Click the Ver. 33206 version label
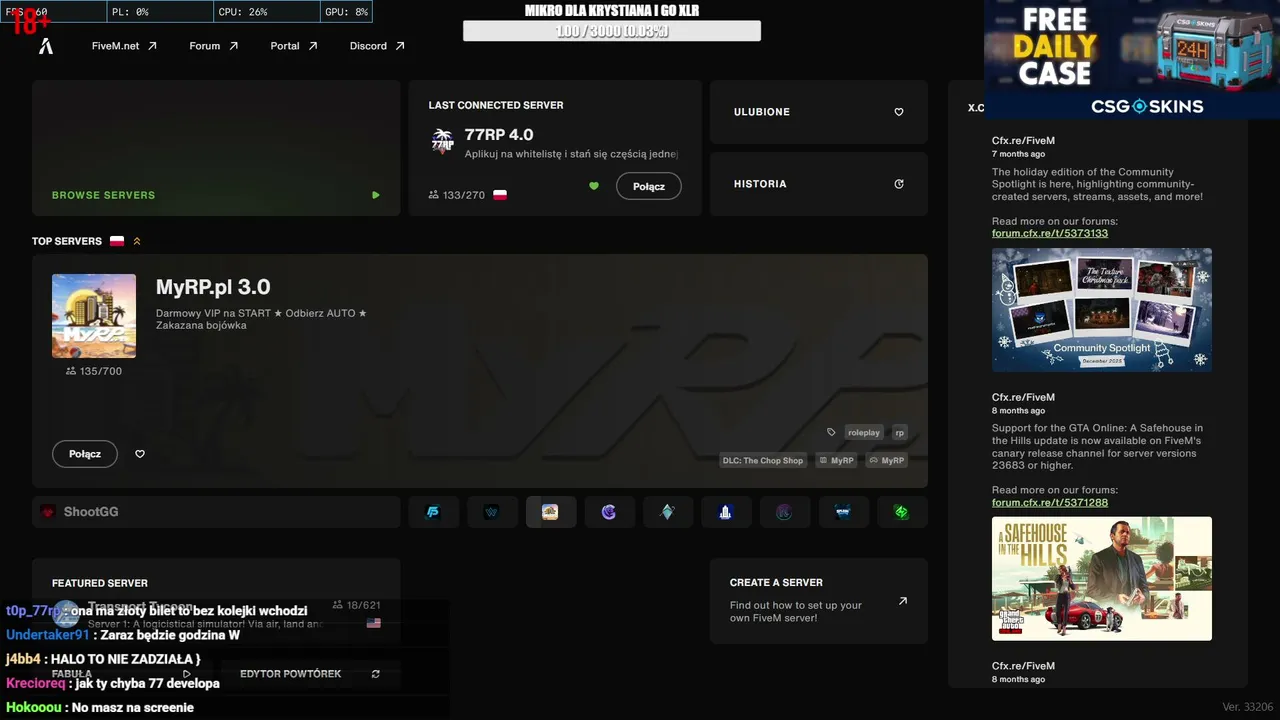This screenshot has width=1280, height=720. click(x=1248, y=707)
